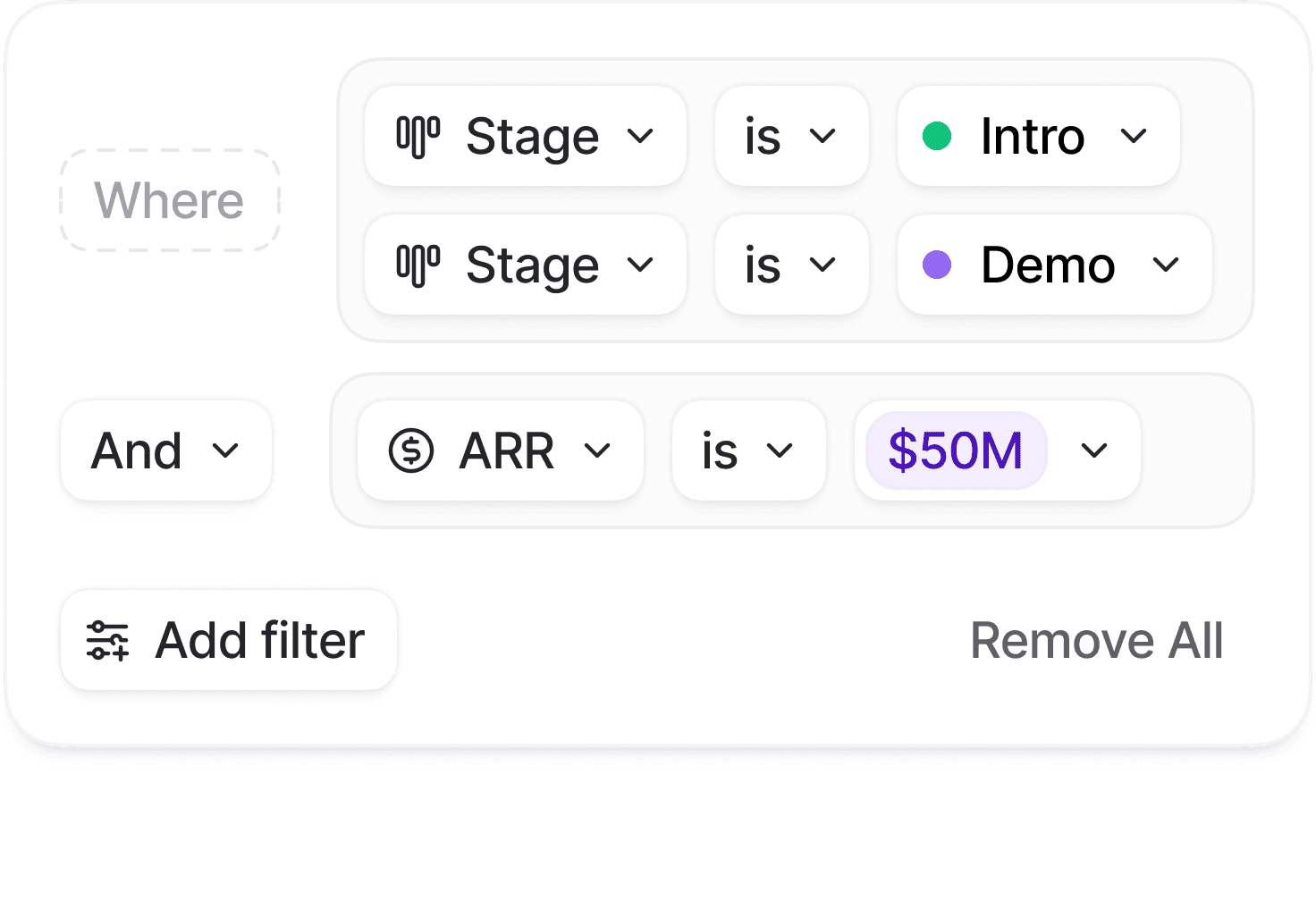Screen dimensions: 1316x901
Task: Open the Stage attribute dropdown in the Intro row
Action: click(526, 137)
